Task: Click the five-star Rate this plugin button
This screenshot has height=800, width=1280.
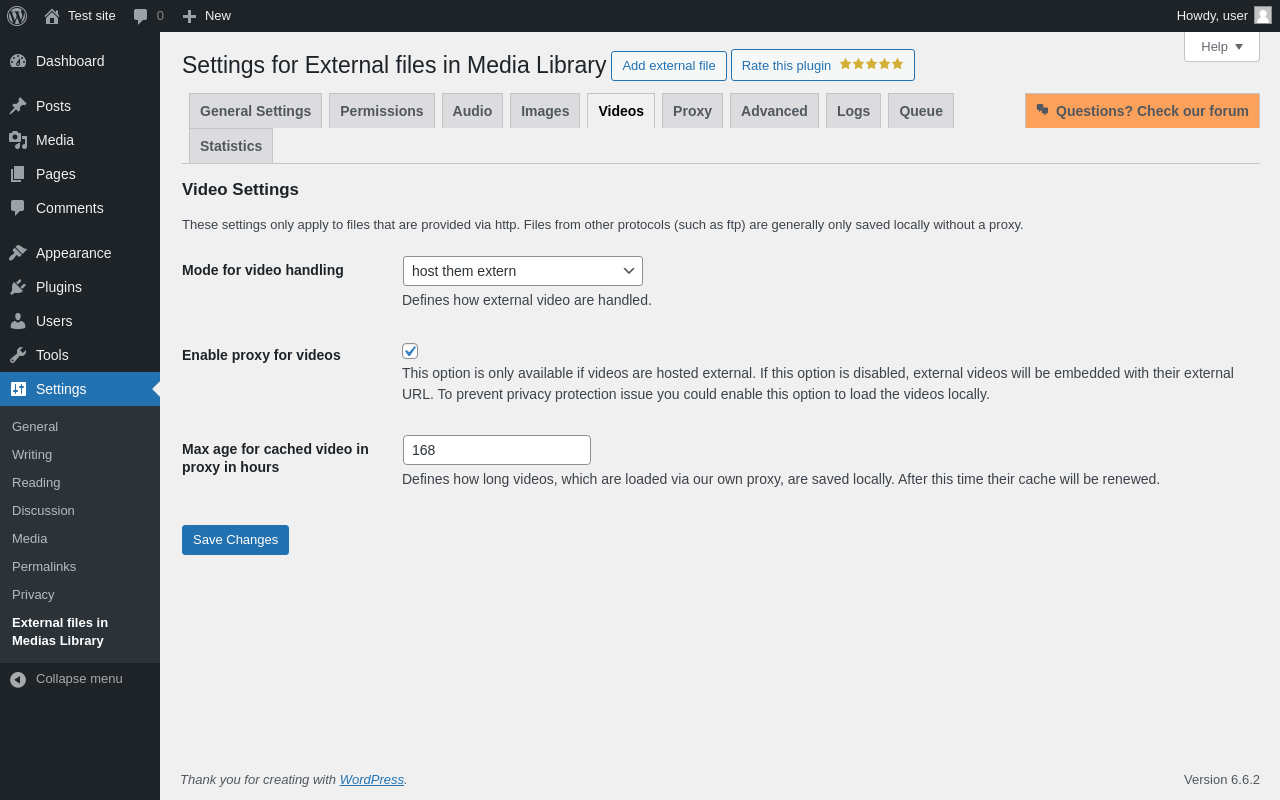Action: (x=822, y=65)
